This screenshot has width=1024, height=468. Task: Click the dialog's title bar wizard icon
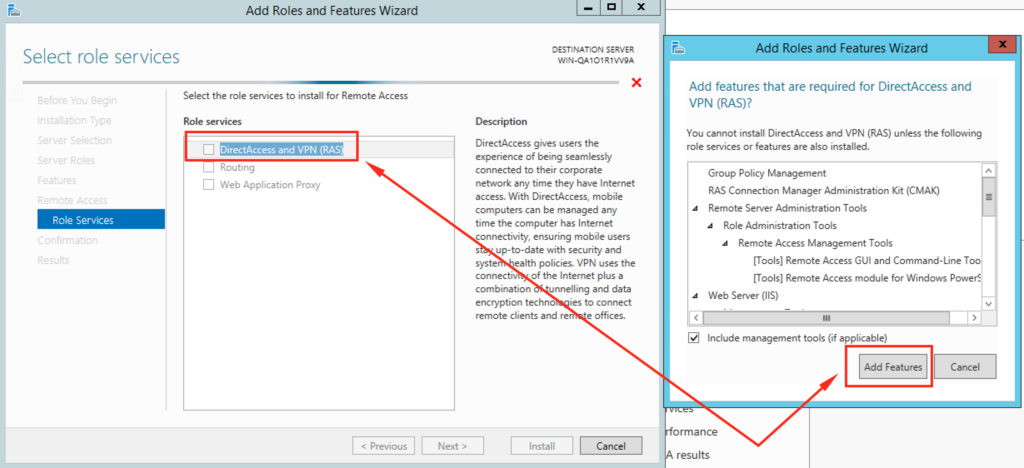point(678,47)
